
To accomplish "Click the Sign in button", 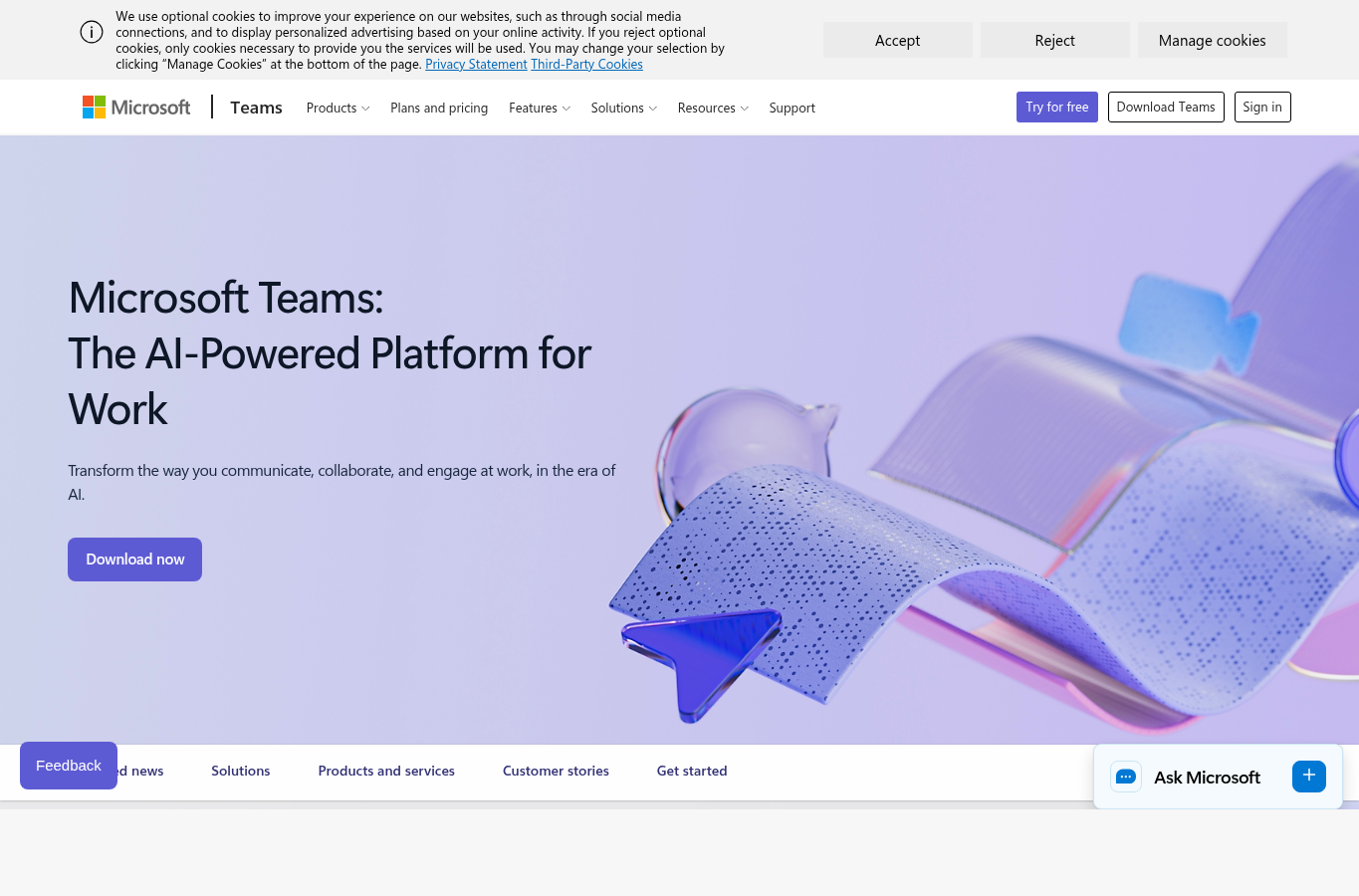I will pos(1262,107).
